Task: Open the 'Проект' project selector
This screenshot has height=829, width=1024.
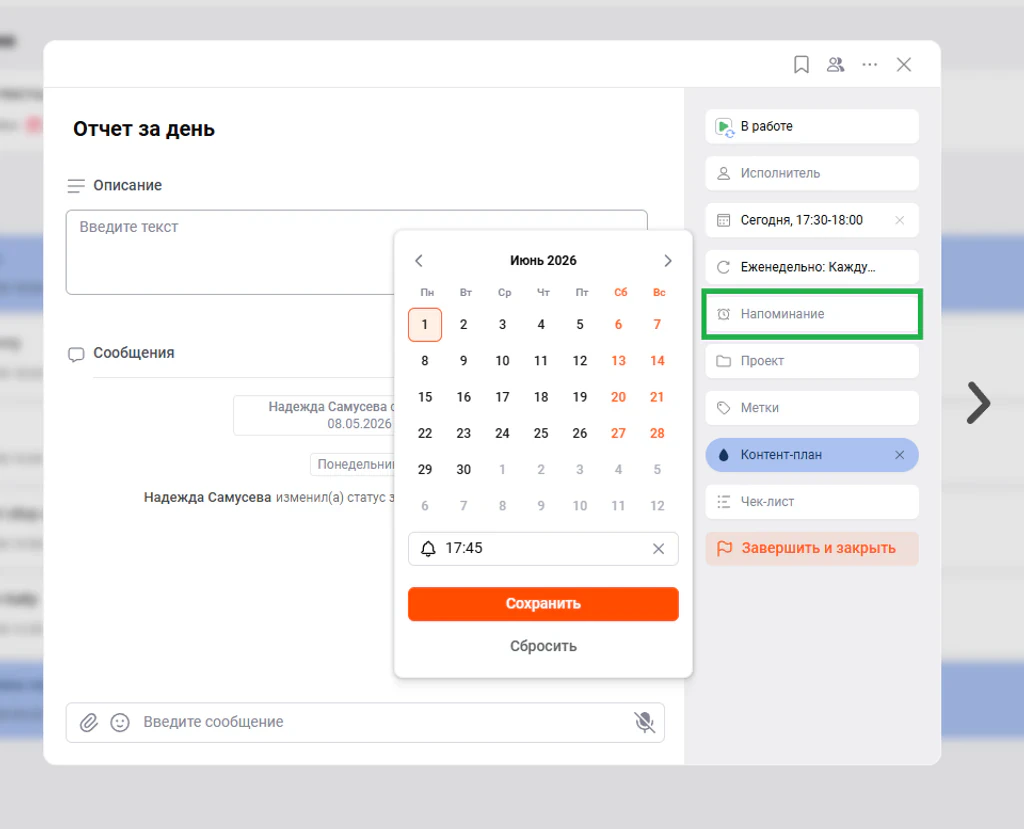Action: coord(812,361)
